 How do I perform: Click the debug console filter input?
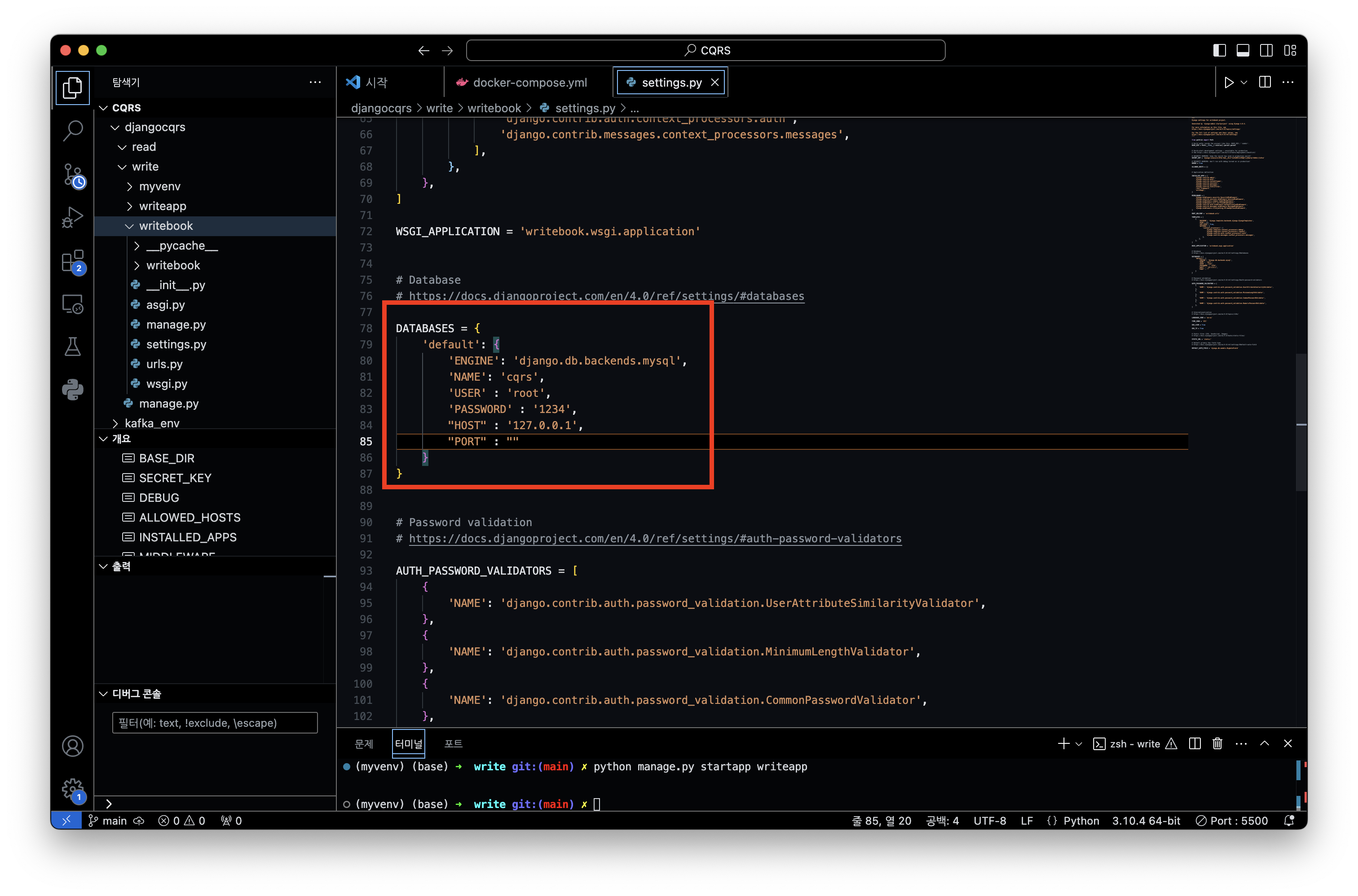[x=214, y=723]
